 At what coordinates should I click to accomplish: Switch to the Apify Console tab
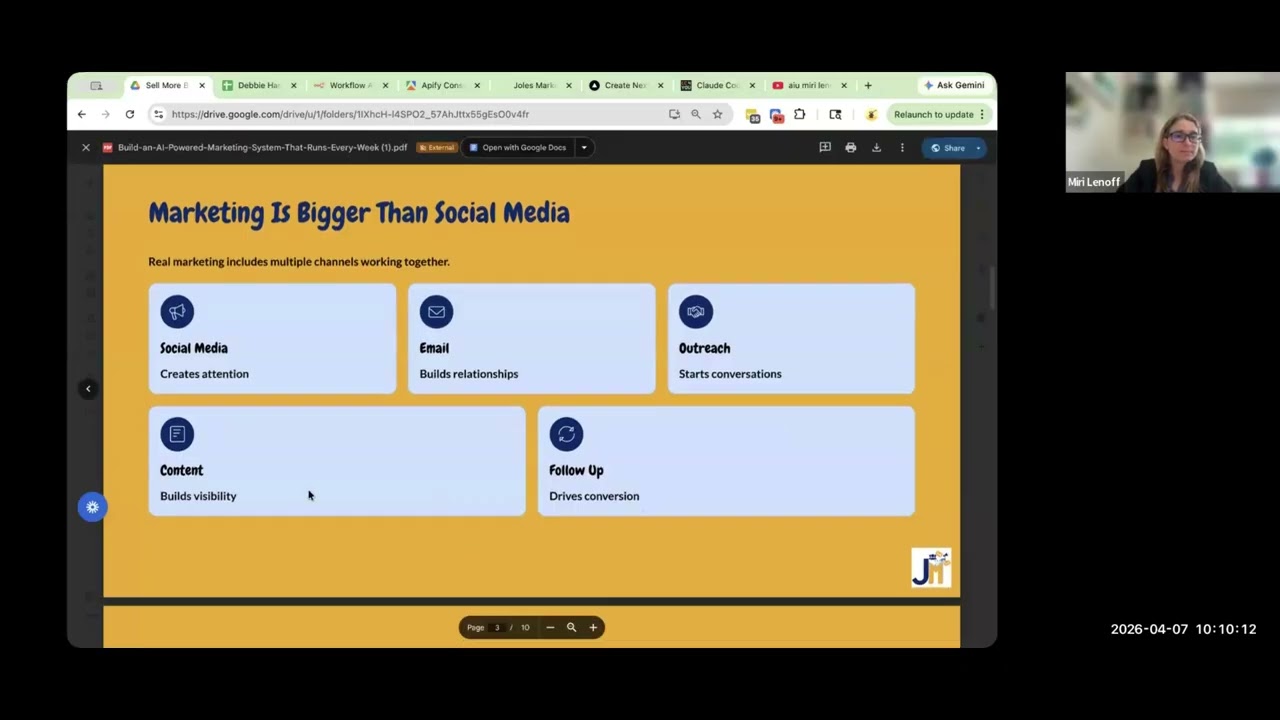click(x=440, y=86)
